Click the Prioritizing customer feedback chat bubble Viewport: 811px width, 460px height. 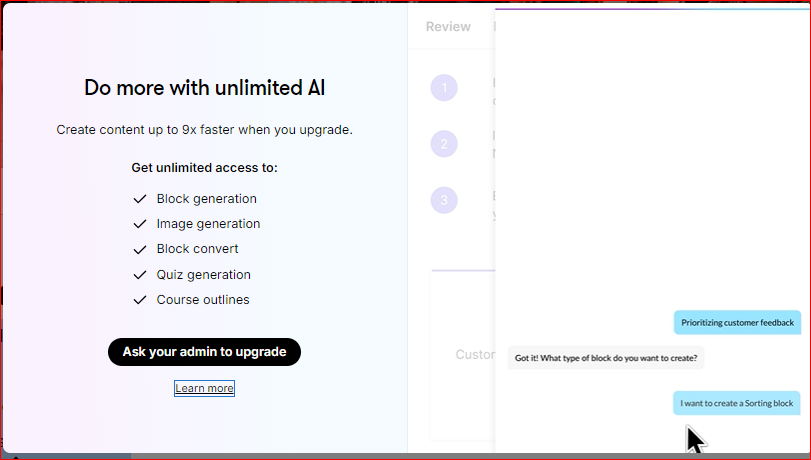pyautogui.click(x=737, y=322)
